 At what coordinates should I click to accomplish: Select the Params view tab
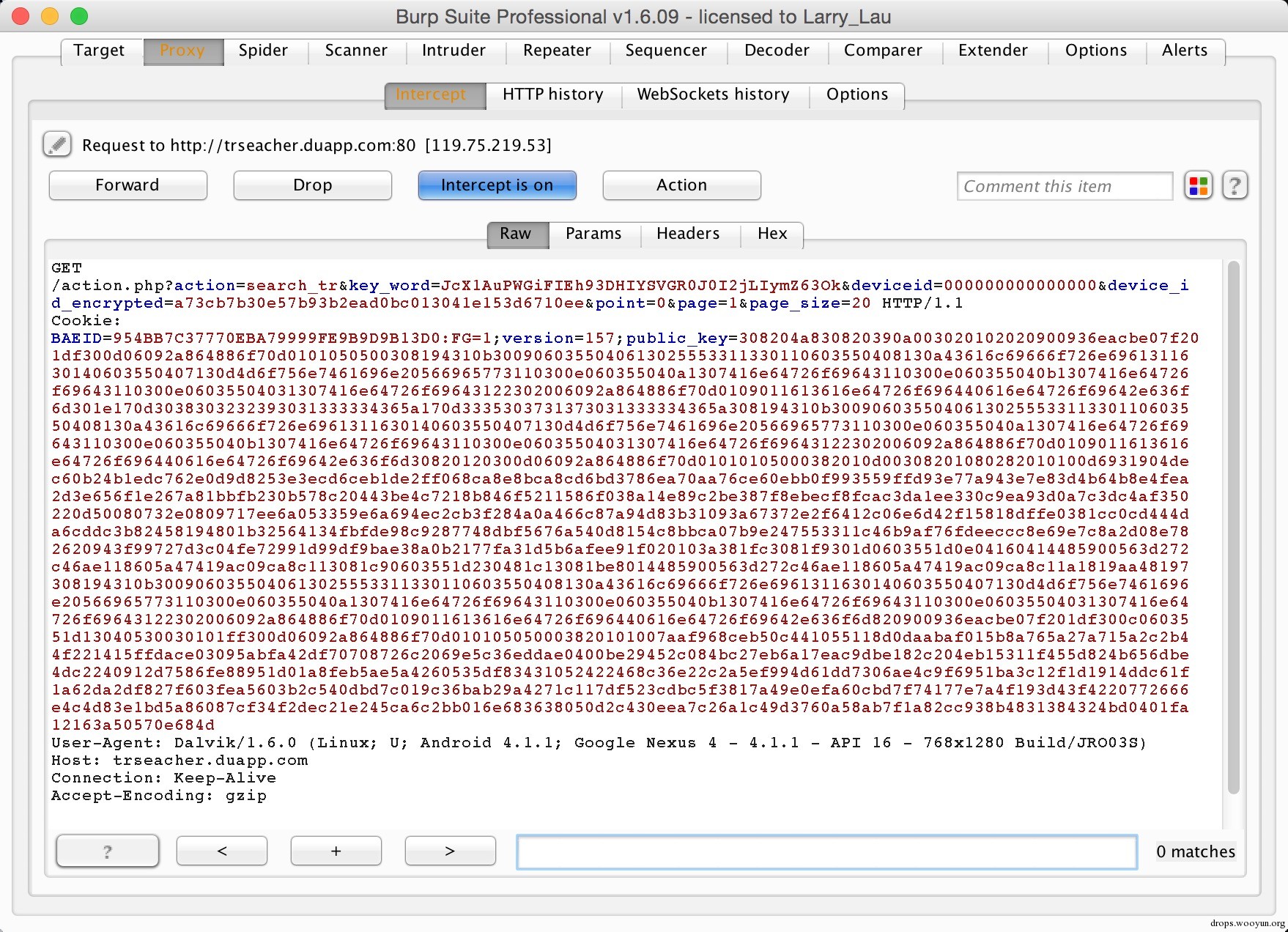point(593,234)
